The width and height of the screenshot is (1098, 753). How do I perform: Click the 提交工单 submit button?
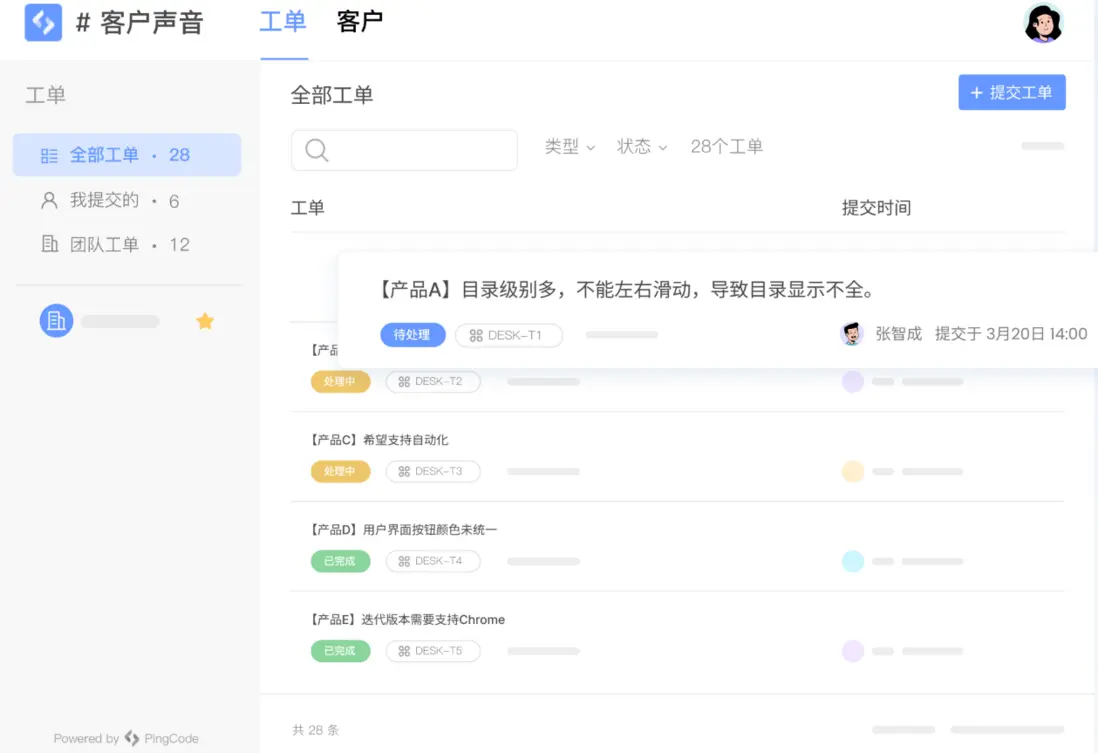tap(1011, 91)
